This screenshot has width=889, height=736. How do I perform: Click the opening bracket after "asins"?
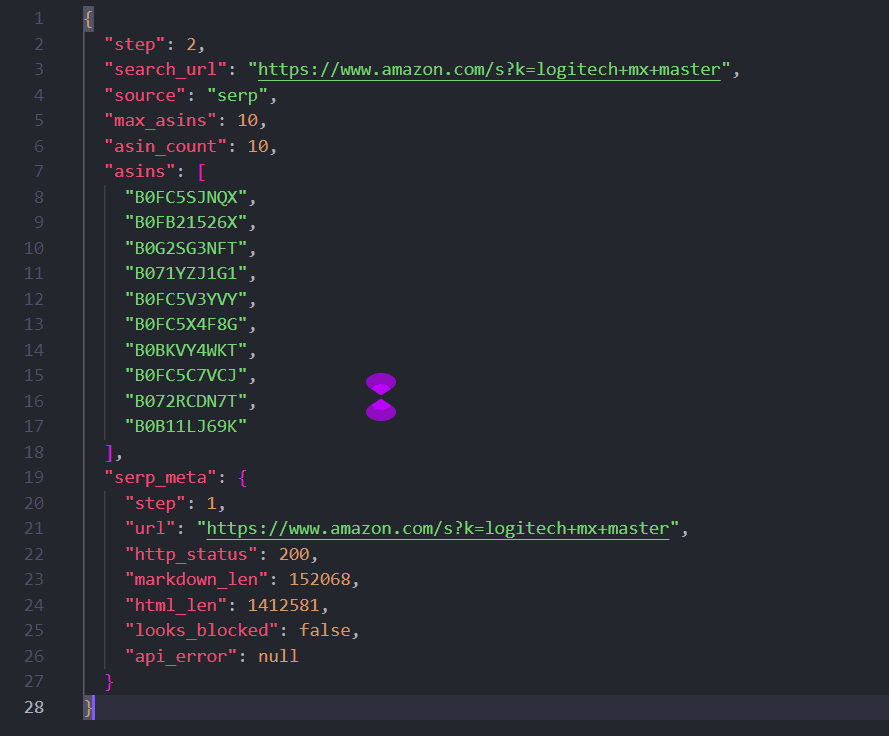201,171
